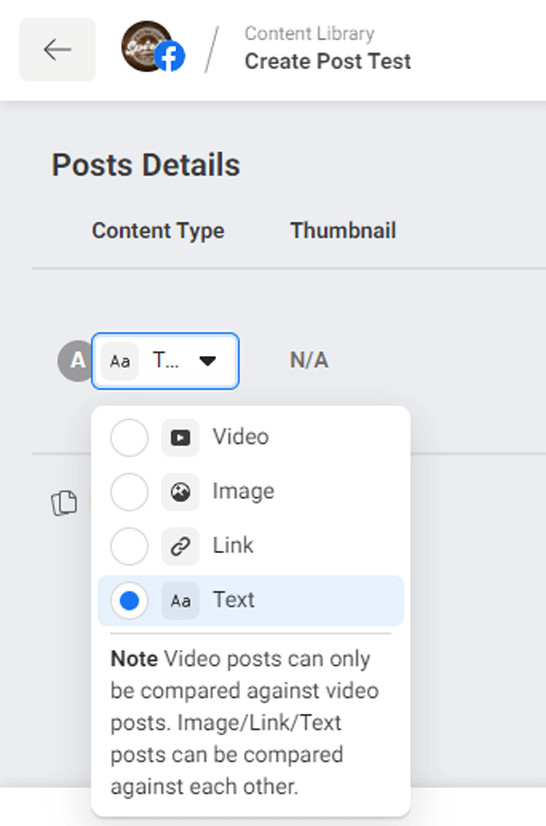Select the Video radio button
This screenshot has width=546, height=826.
(129, 437)
